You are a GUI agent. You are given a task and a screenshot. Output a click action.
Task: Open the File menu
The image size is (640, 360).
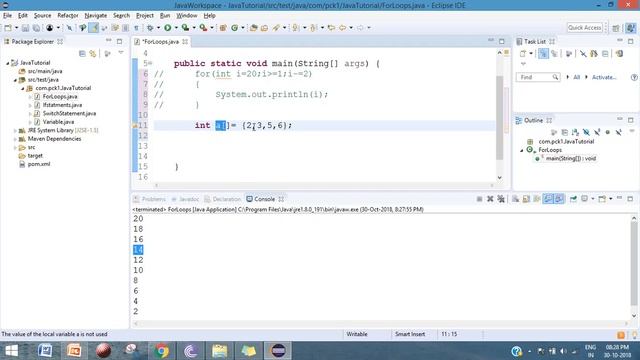pos(7,16)
